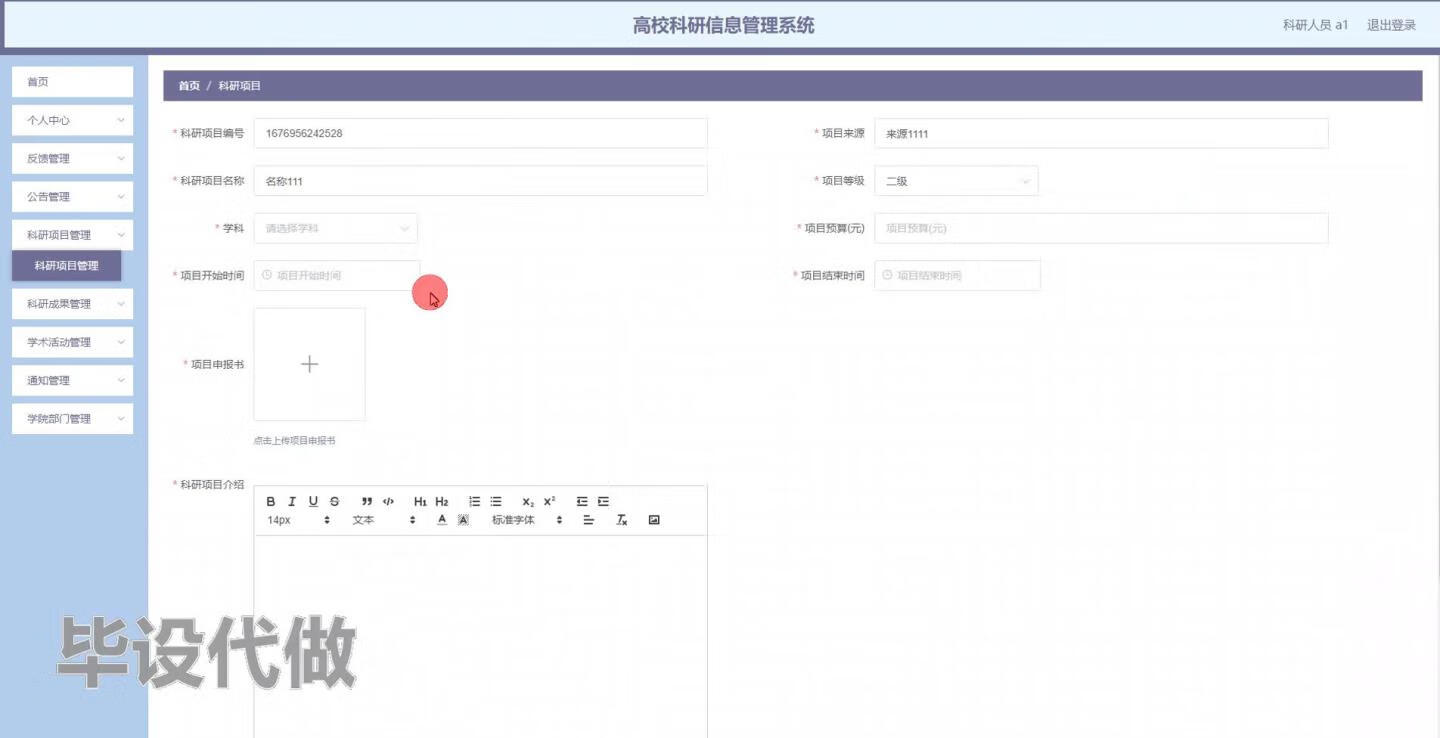Open the 标准字体 font family dropdown
This screenshot has height=738, width=1440.
[527, 520]
